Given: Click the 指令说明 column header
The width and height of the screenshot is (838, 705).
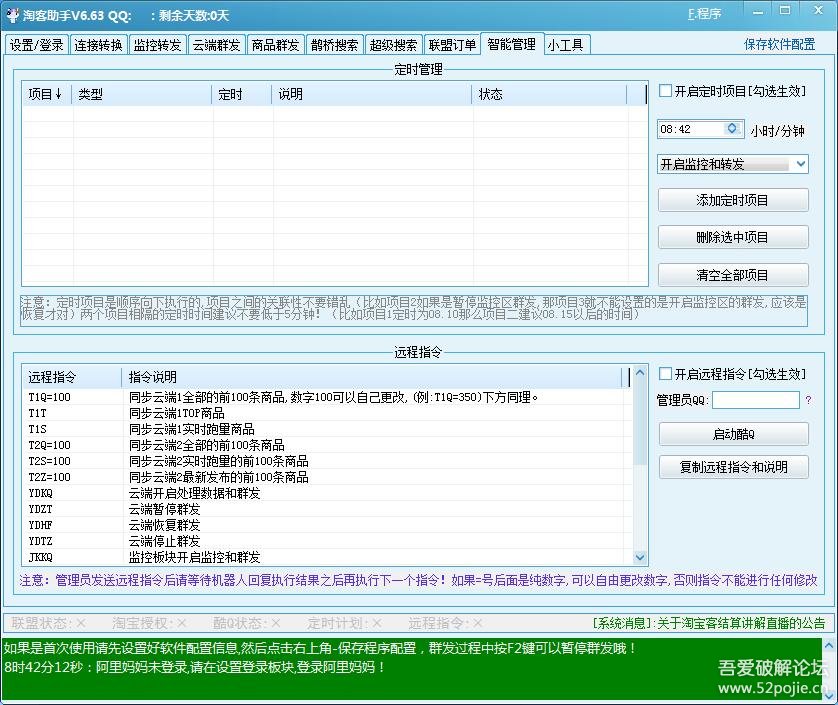Looking at the screenshot, I should point(372,377).
